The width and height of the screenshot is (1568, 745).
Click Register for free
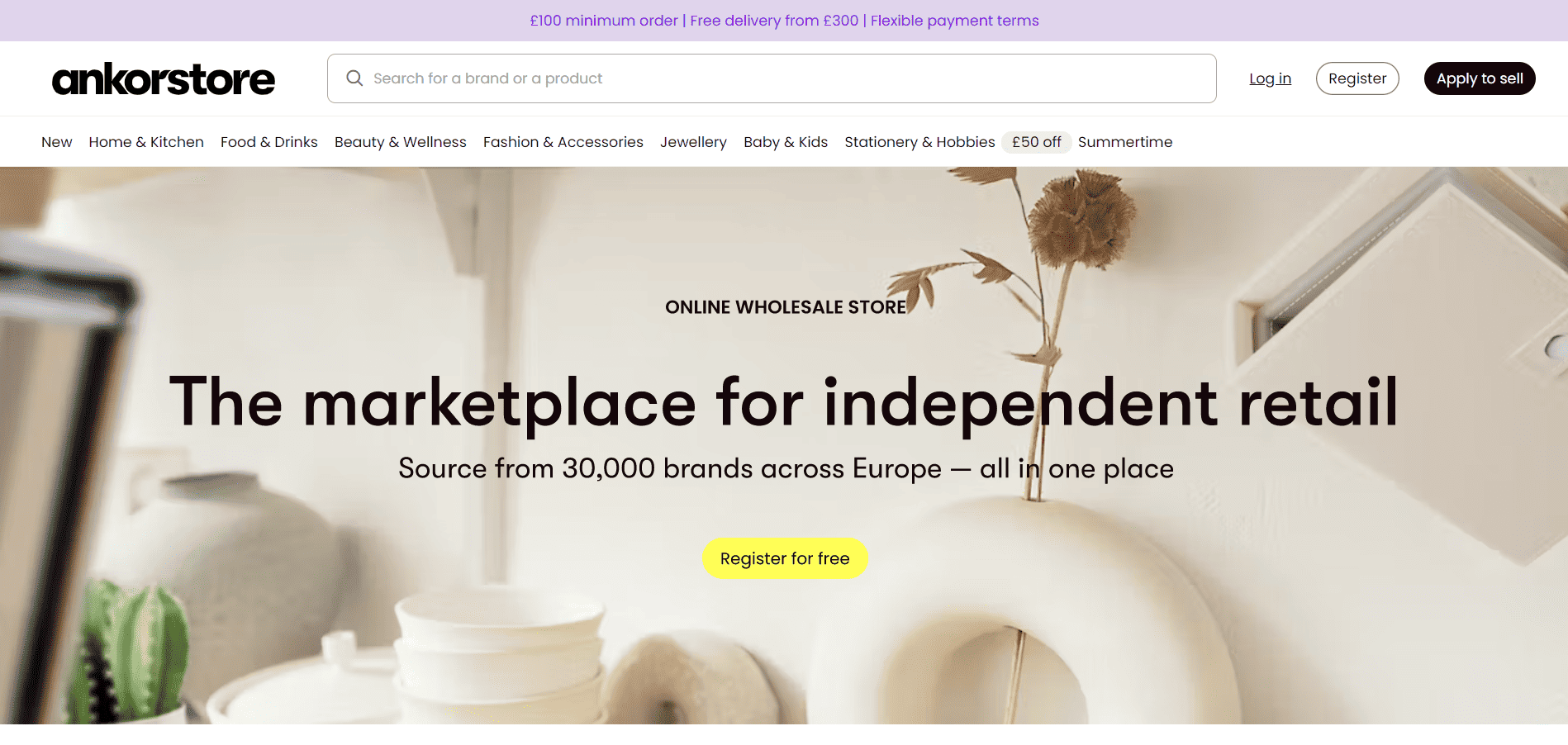(784, 558)
